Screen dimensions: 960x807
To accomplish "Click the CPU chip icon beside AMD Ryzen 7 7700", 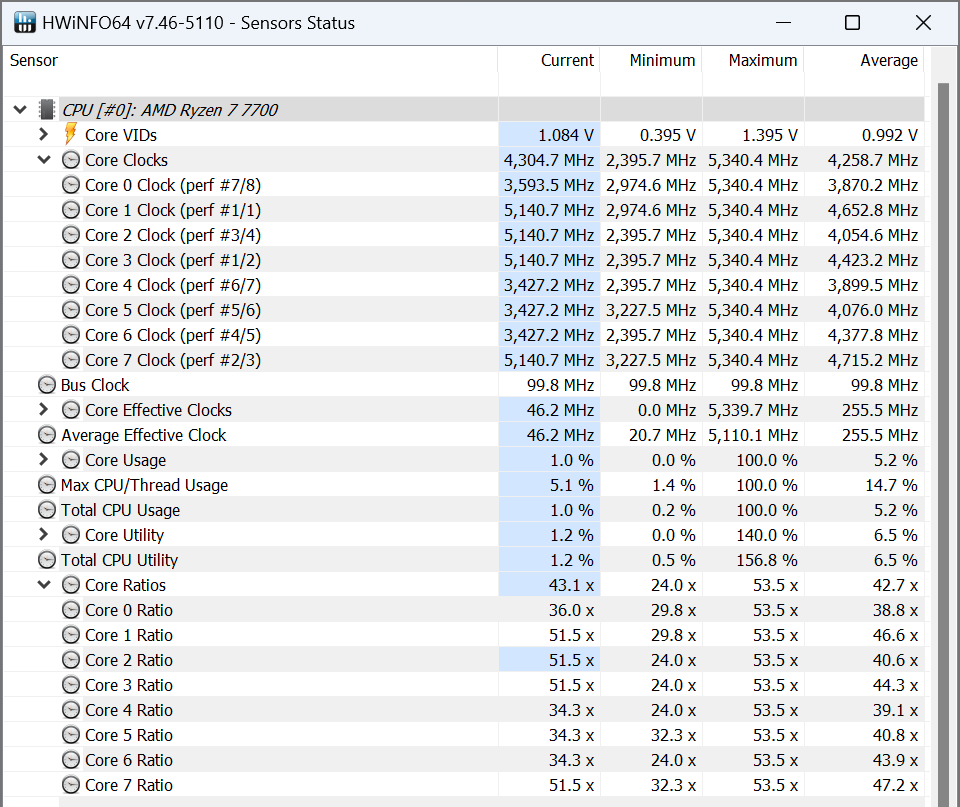I will (x=47, y=110).
